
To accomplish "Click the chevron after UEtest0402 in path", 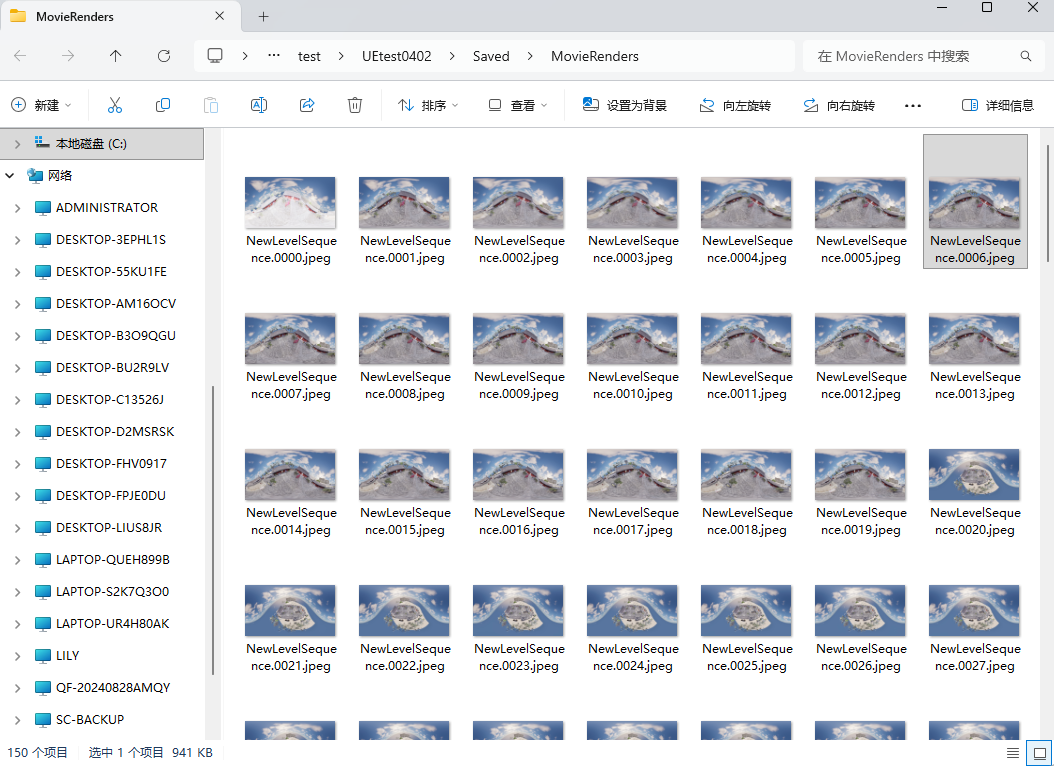I will [x=452, y=56].
